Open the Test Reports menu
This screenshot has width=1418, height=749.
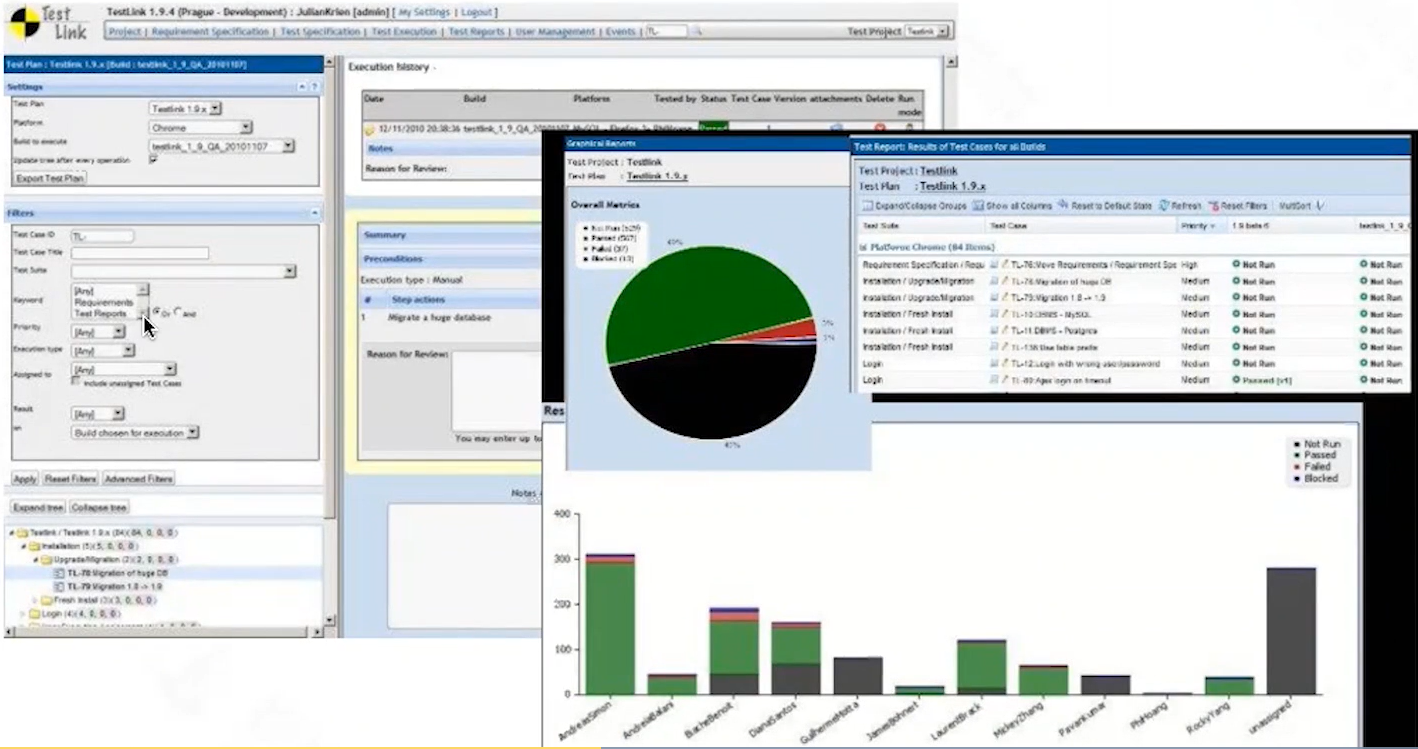pyautogui.click(x=476, y=32)
